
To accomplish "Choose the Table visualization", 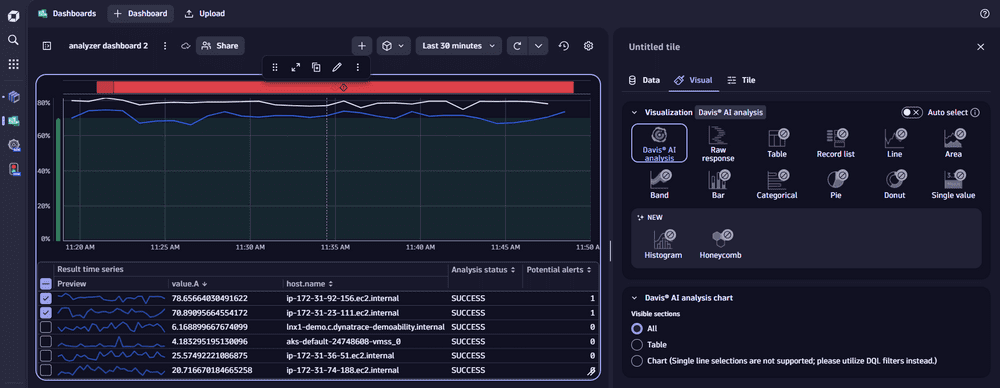I will coord(777,143).
